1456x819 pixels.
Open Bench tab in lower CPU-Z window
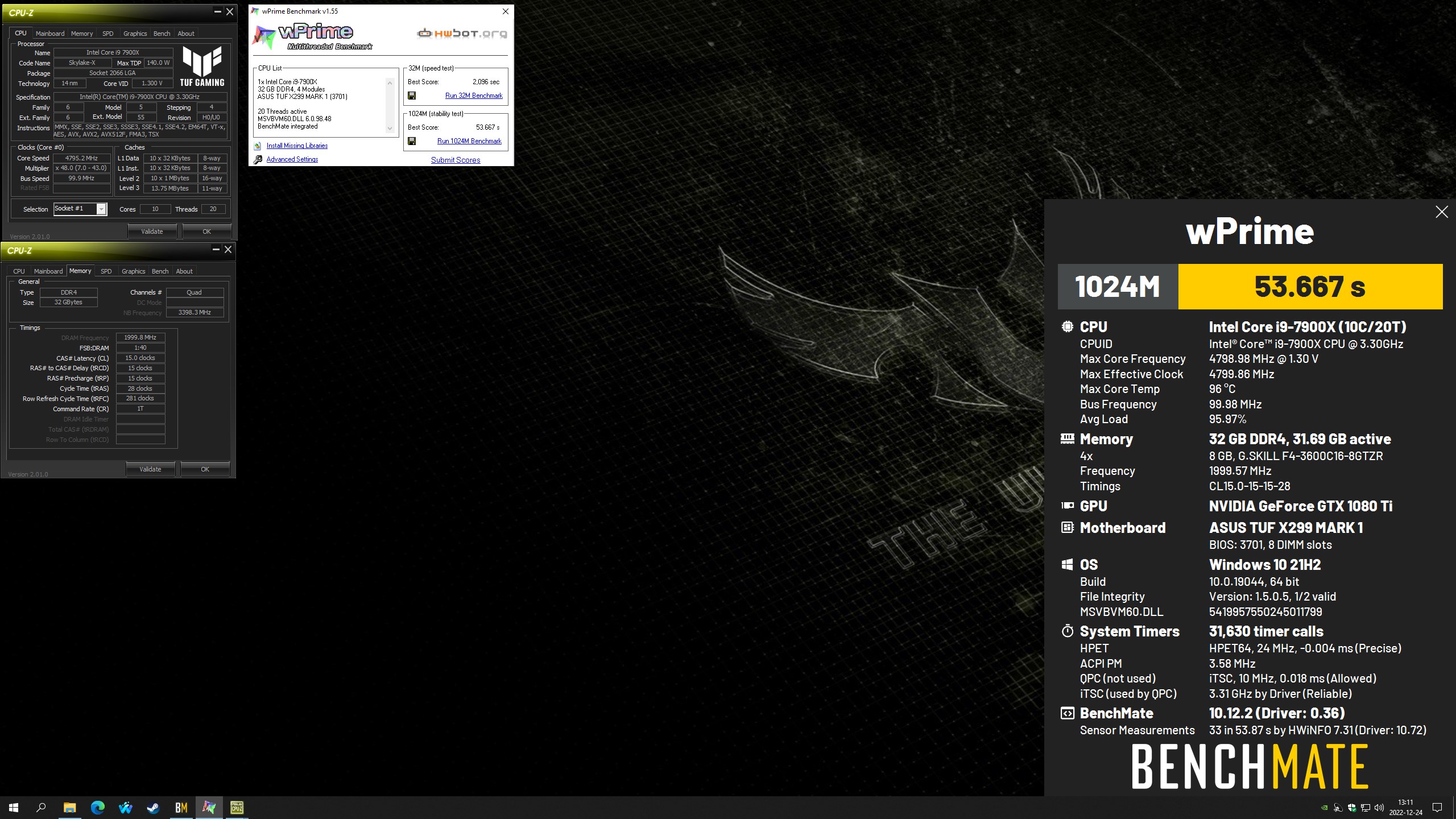(x=160, y=271)
